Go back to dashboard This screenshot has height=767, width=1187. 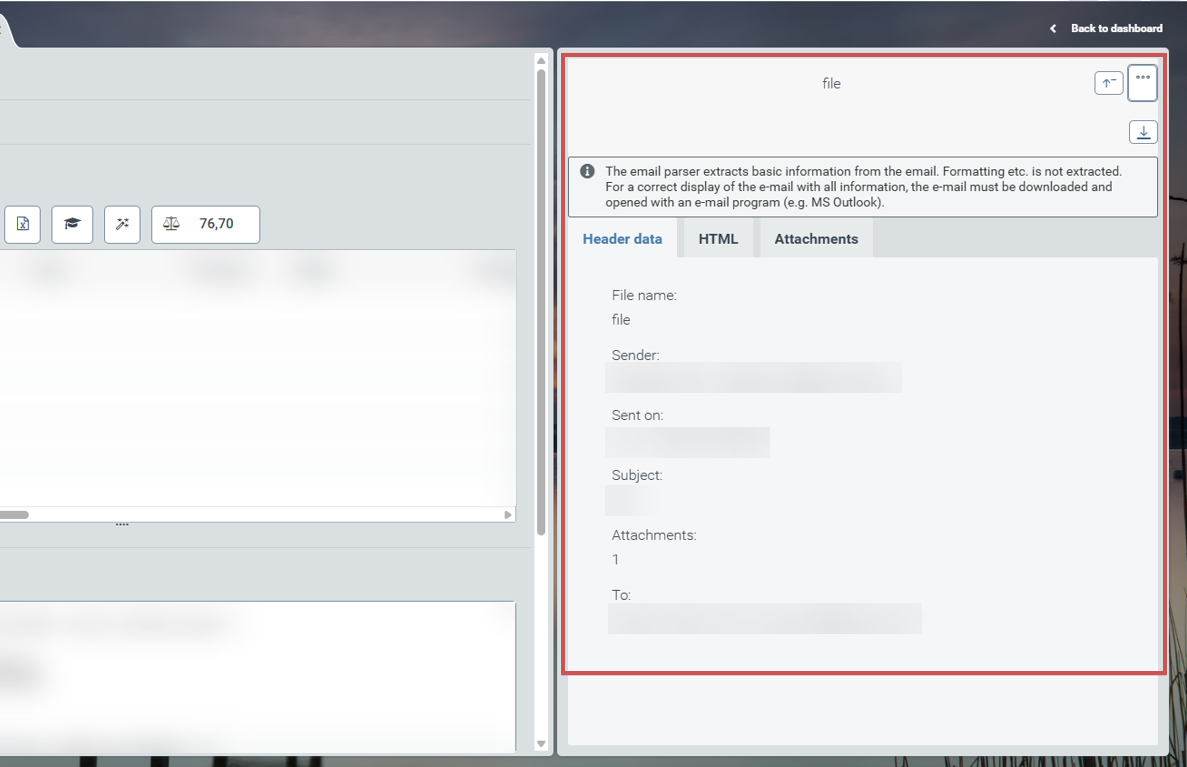(x=1116, y=29)
